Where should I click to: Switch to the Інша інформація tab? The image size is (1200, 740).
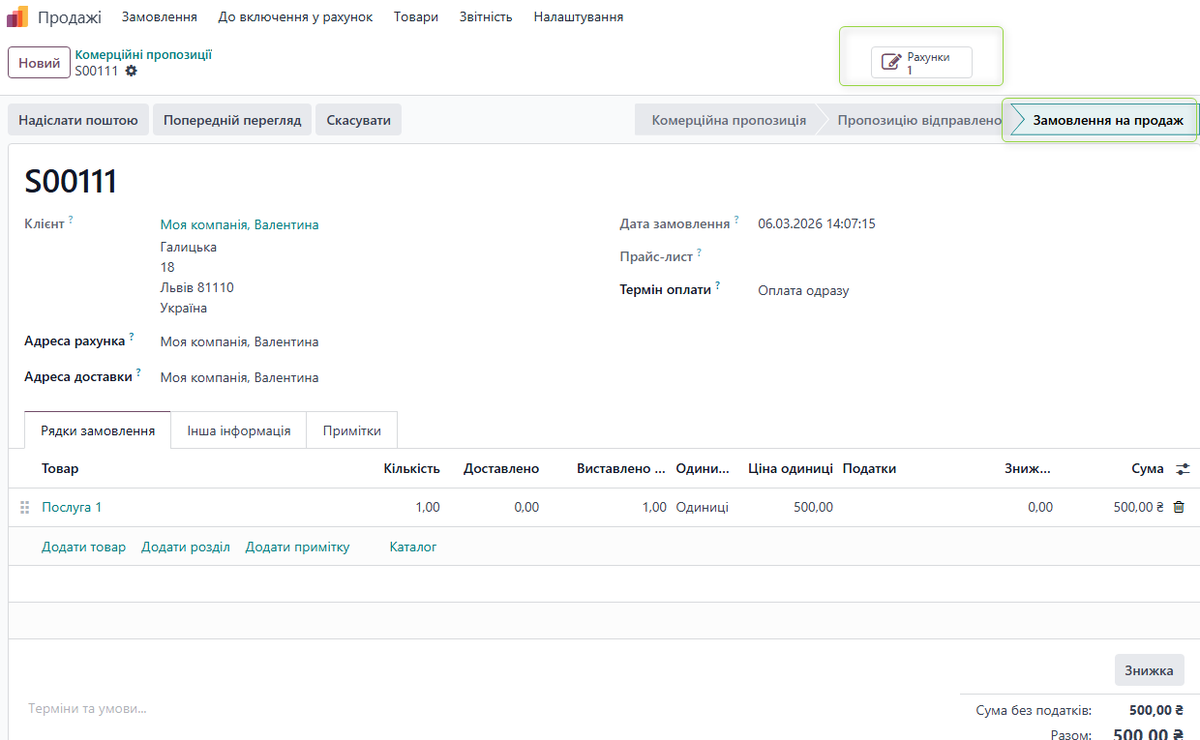point(238,431)
